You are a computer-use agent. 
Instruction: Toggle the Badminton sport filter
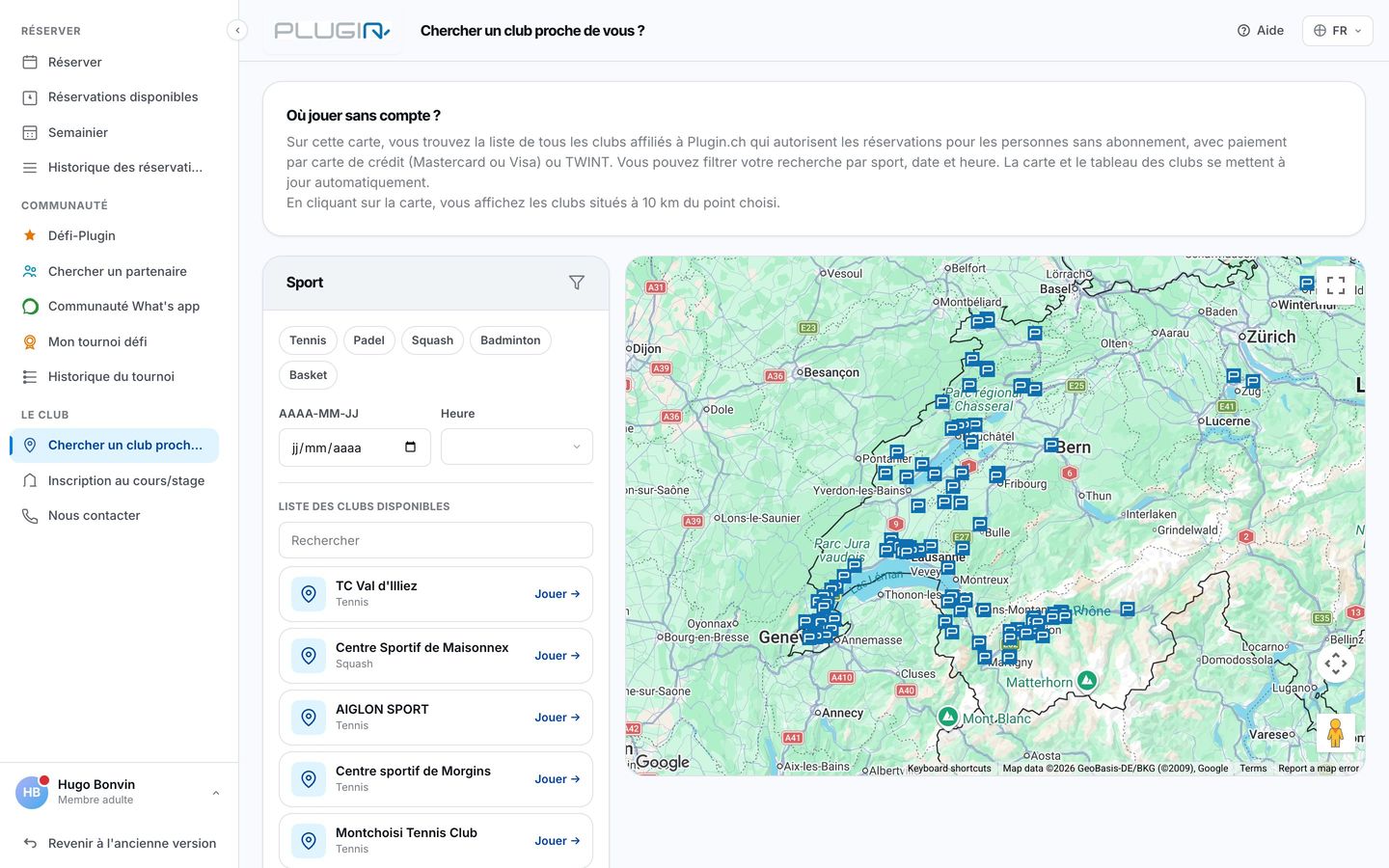[x=510, y=340]
